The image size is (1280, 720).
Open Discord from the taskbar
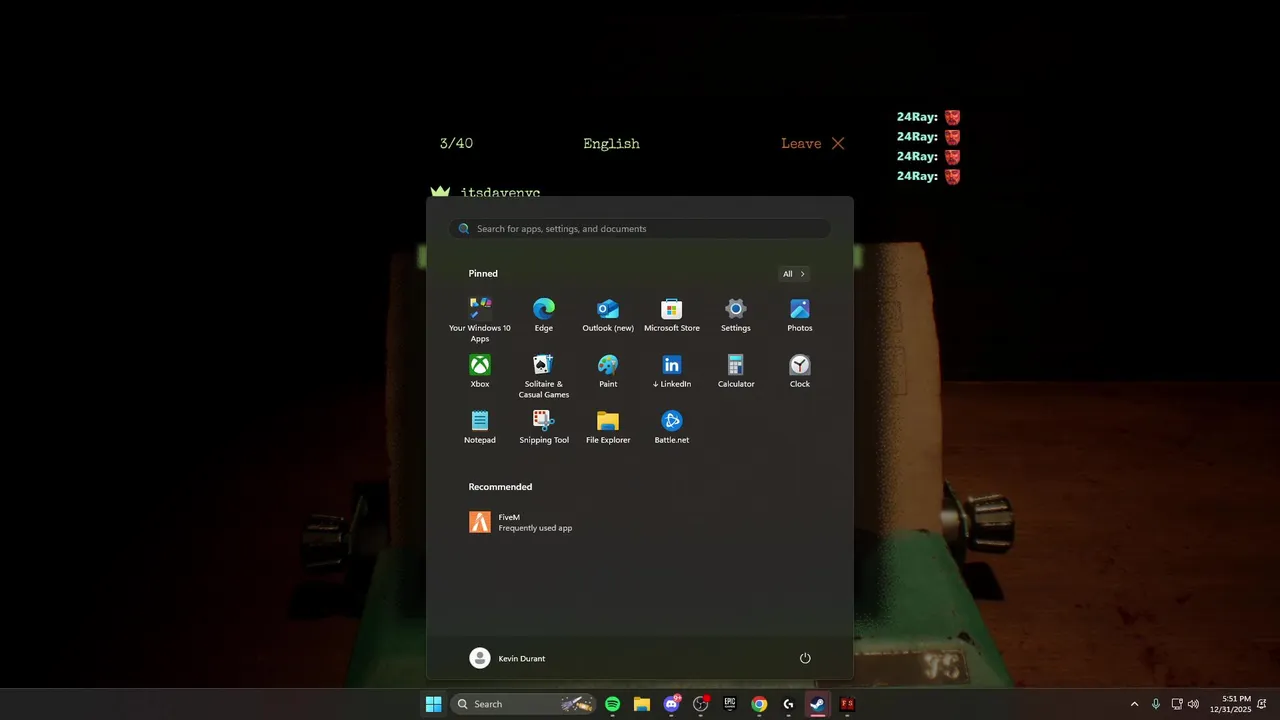click(x=671, y=704)
